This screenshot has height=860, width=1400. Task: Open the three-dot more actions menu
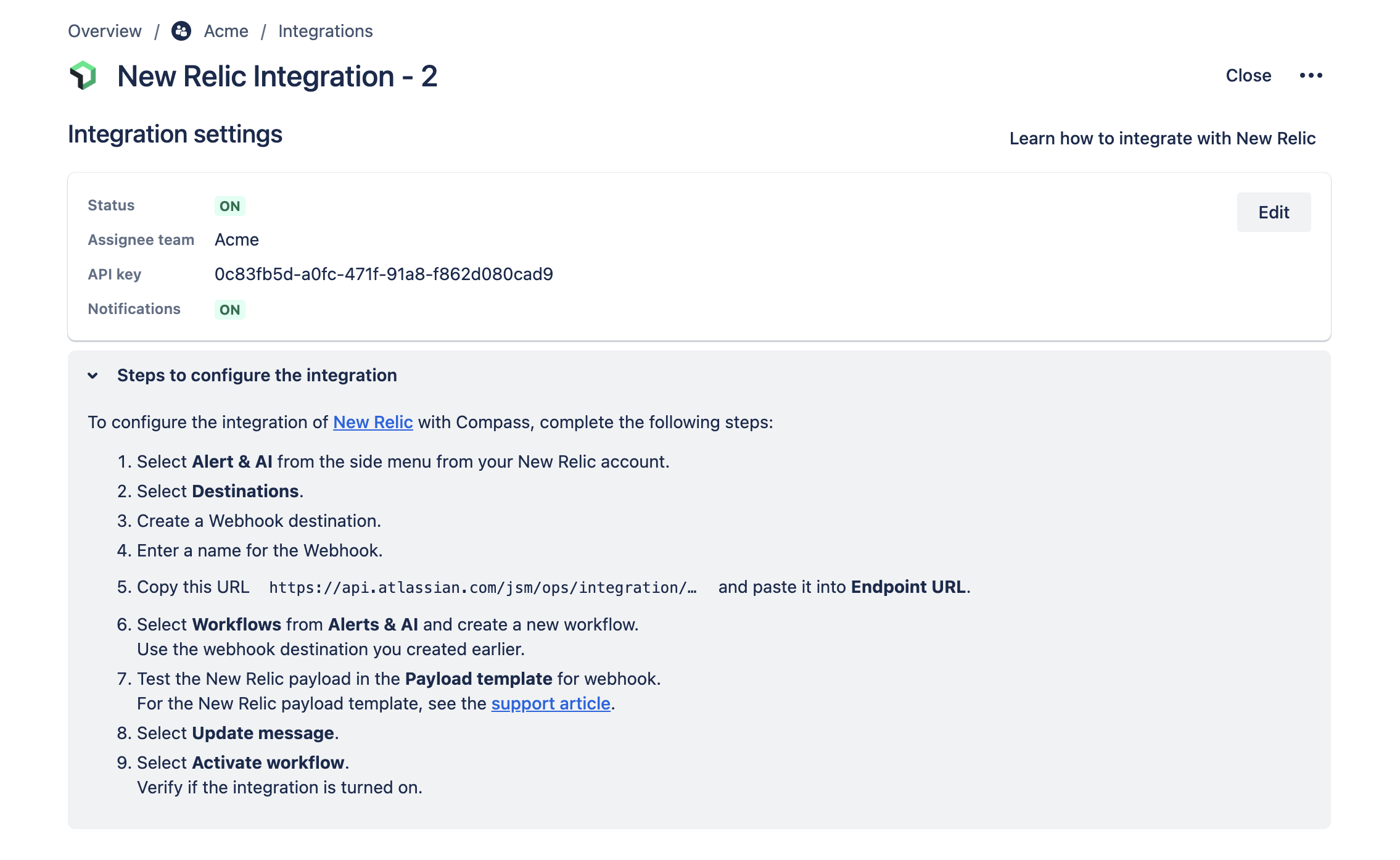(x=1311, y=75)
